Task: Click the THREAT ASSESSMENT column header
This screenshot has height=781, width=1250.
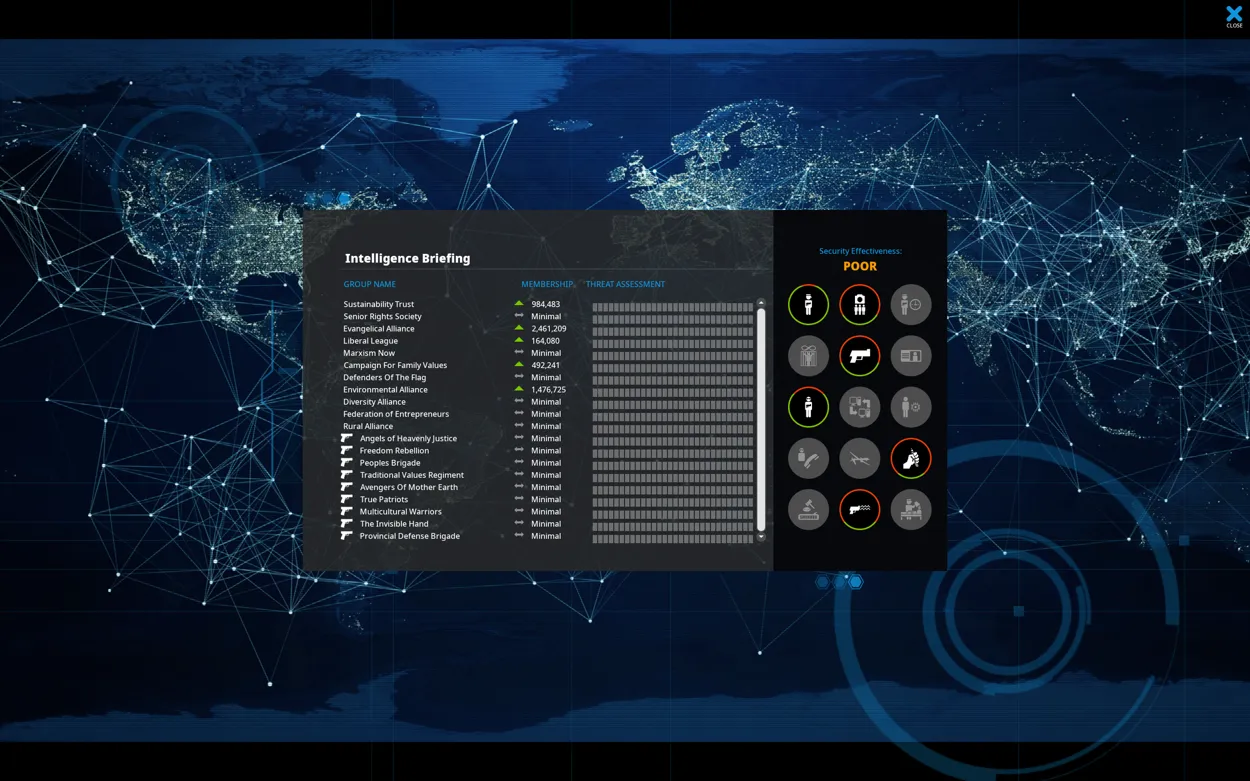Action: tap(625, 284)
